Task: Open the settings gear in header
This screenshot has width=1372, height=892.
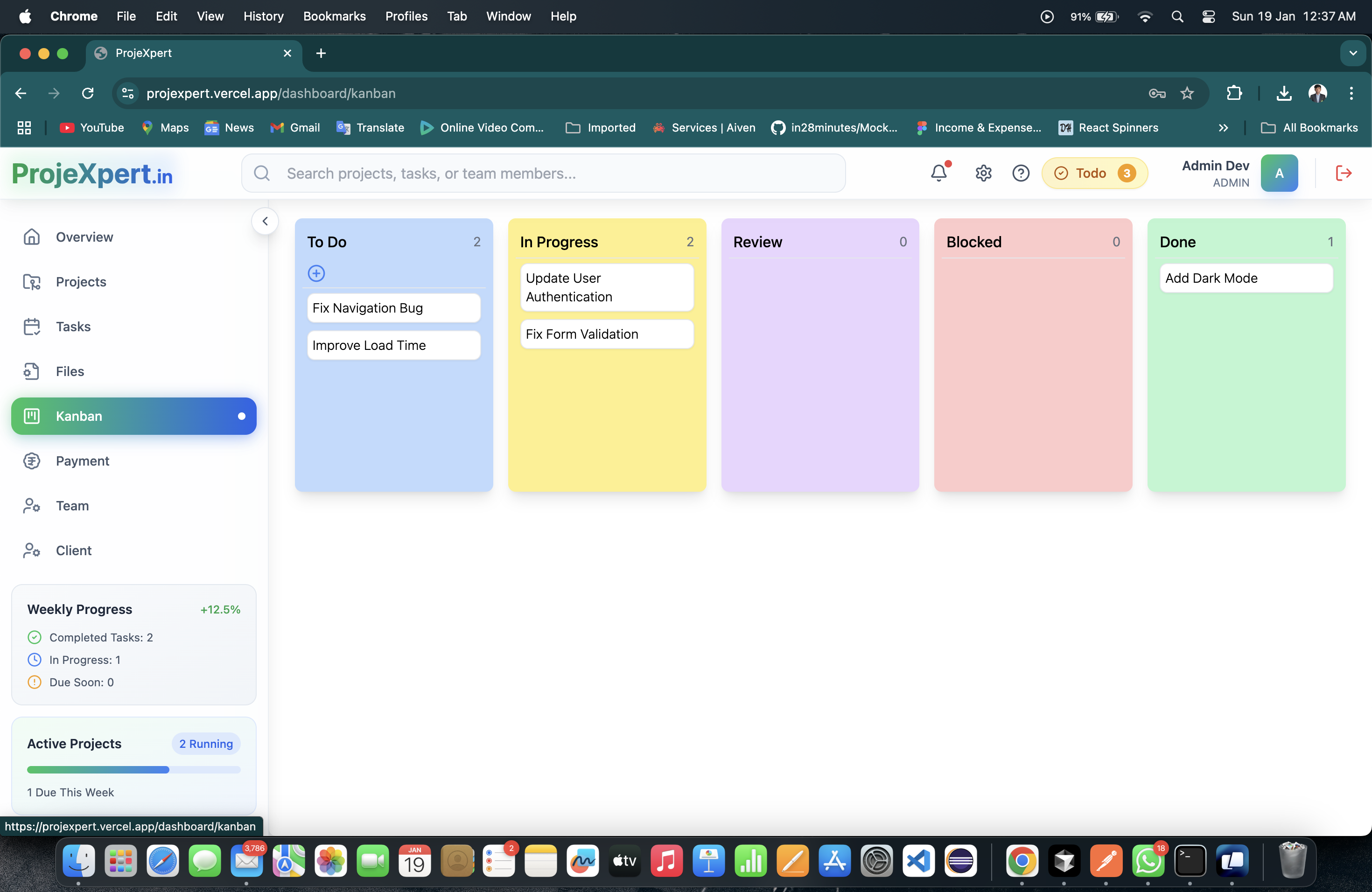Action: coord(983,173)
